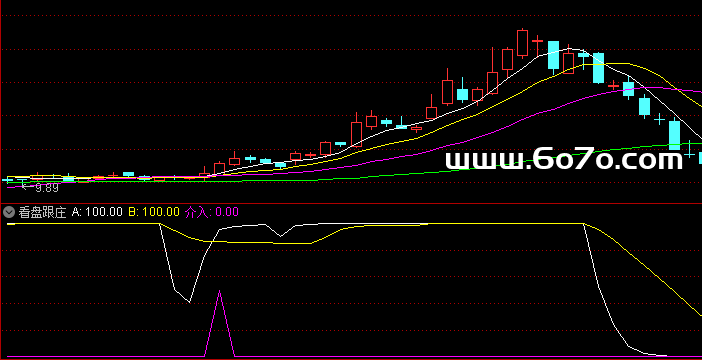Viewport: 702px width, 360px height.
Task: Select the yellow B: 100.00 value label
Action: coord(154,212)
